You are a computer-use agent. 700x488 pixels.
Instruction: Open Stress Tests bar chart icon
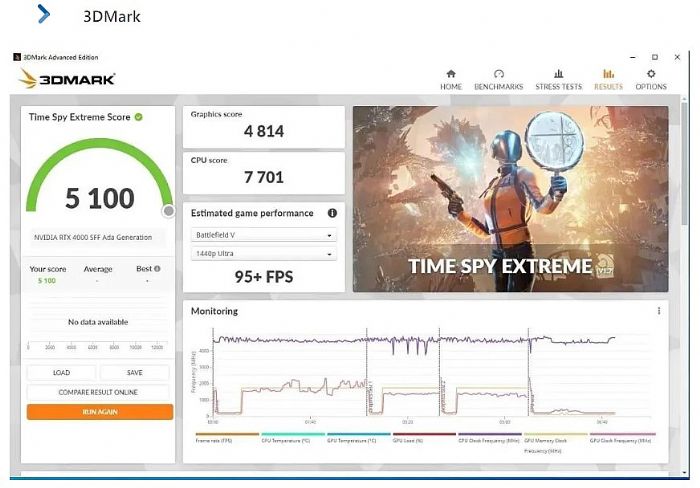coord(558,74)
